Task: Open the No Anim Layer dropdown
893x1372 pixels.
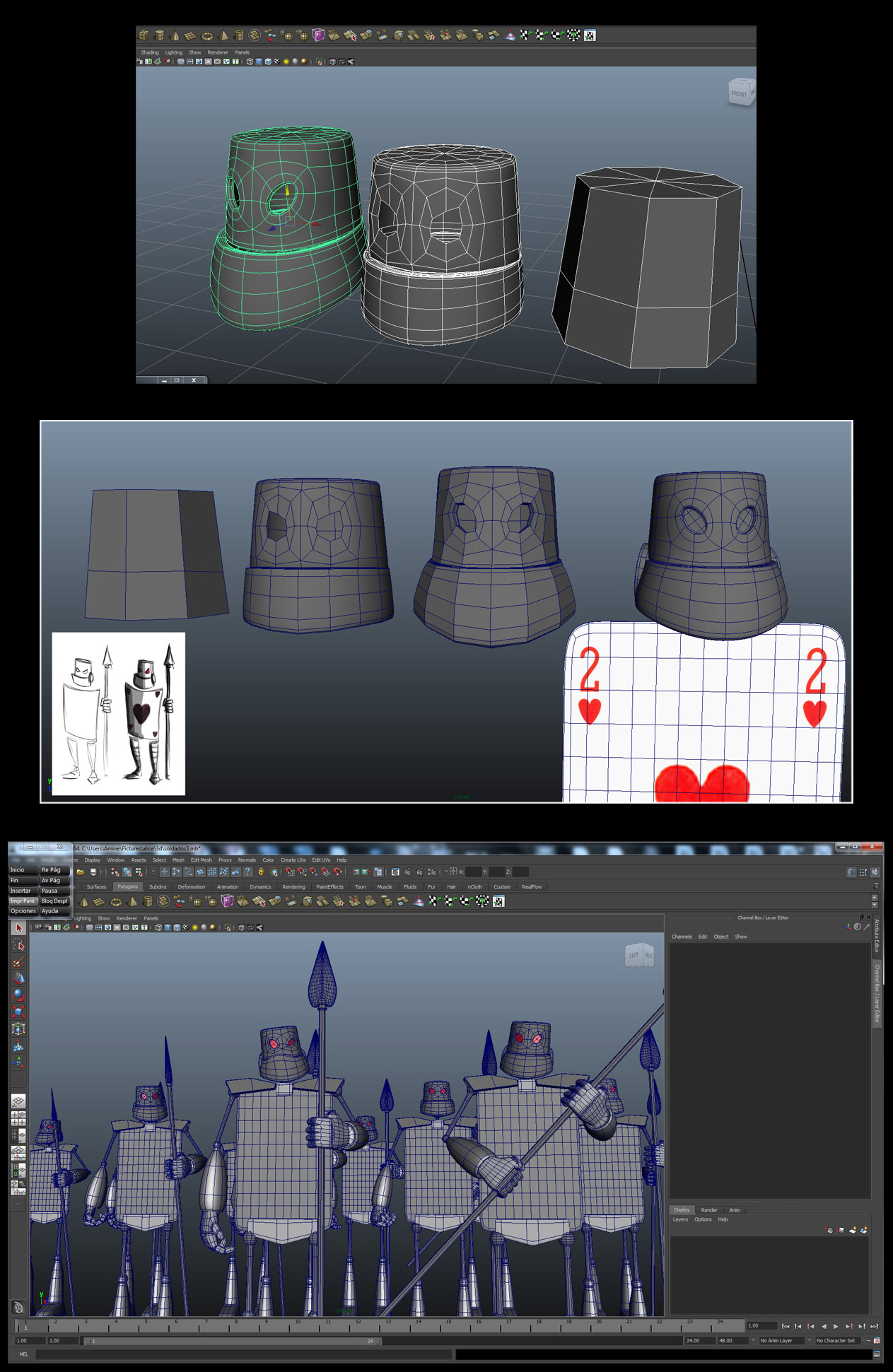Action: (783, 1340)
